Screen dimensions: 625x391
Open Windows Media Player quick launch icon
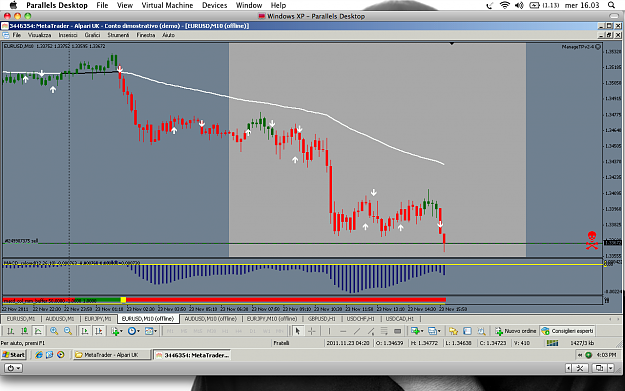[x=61, y=355]
